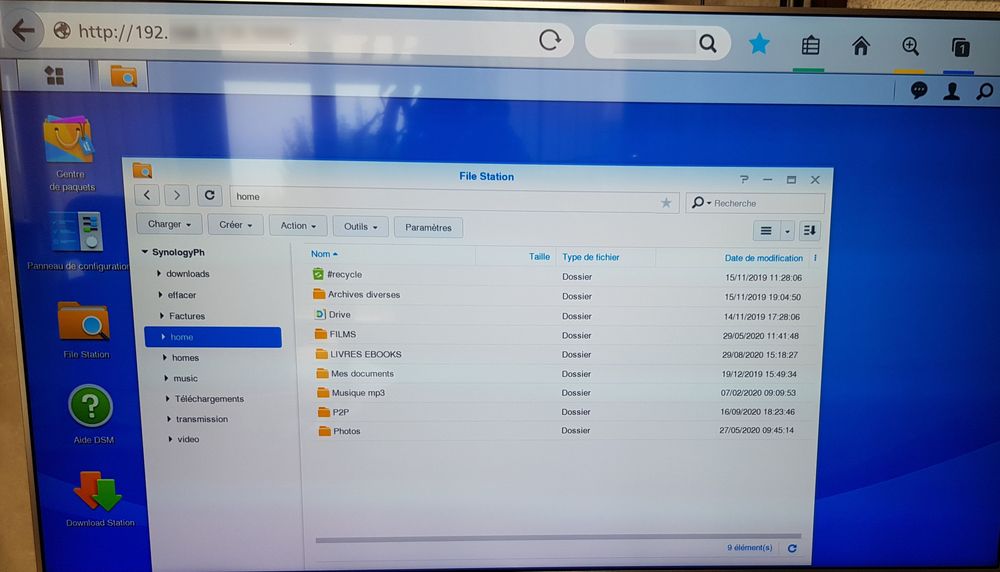Open File Station help question mark

tap(744, 179)
